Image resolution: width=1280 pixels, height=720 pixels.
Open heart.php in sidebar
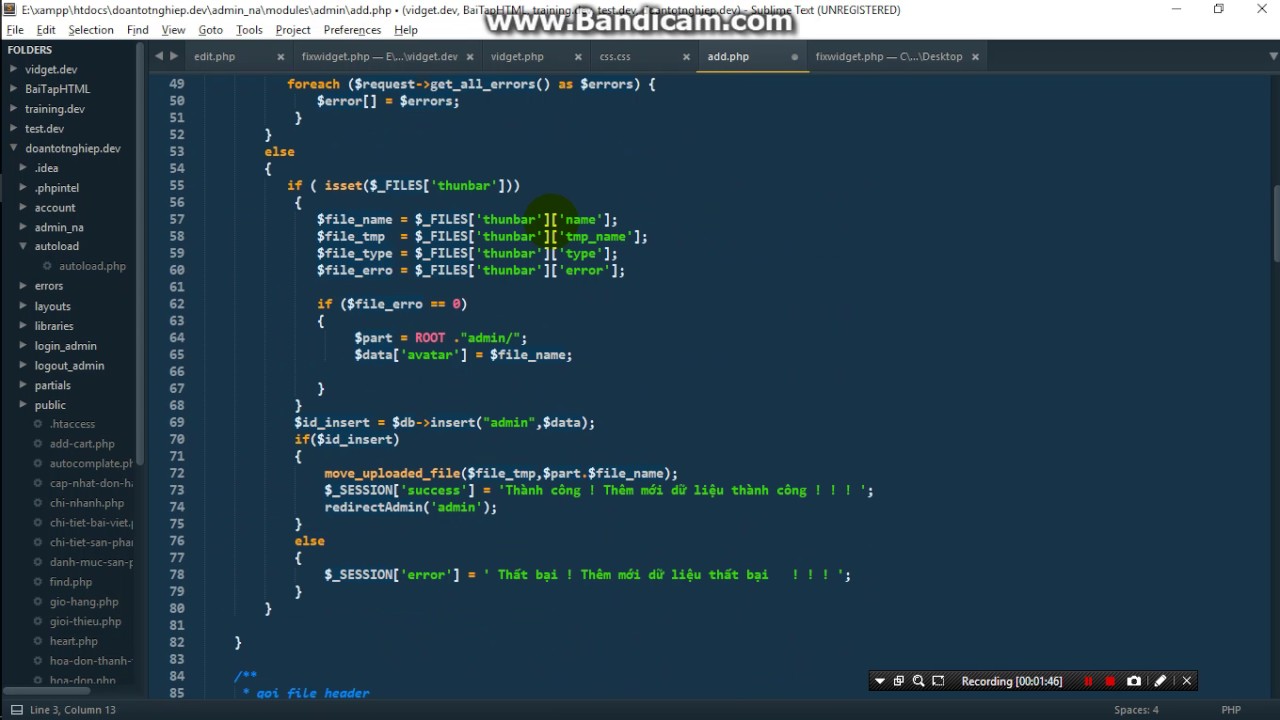[x=74, y=641]
